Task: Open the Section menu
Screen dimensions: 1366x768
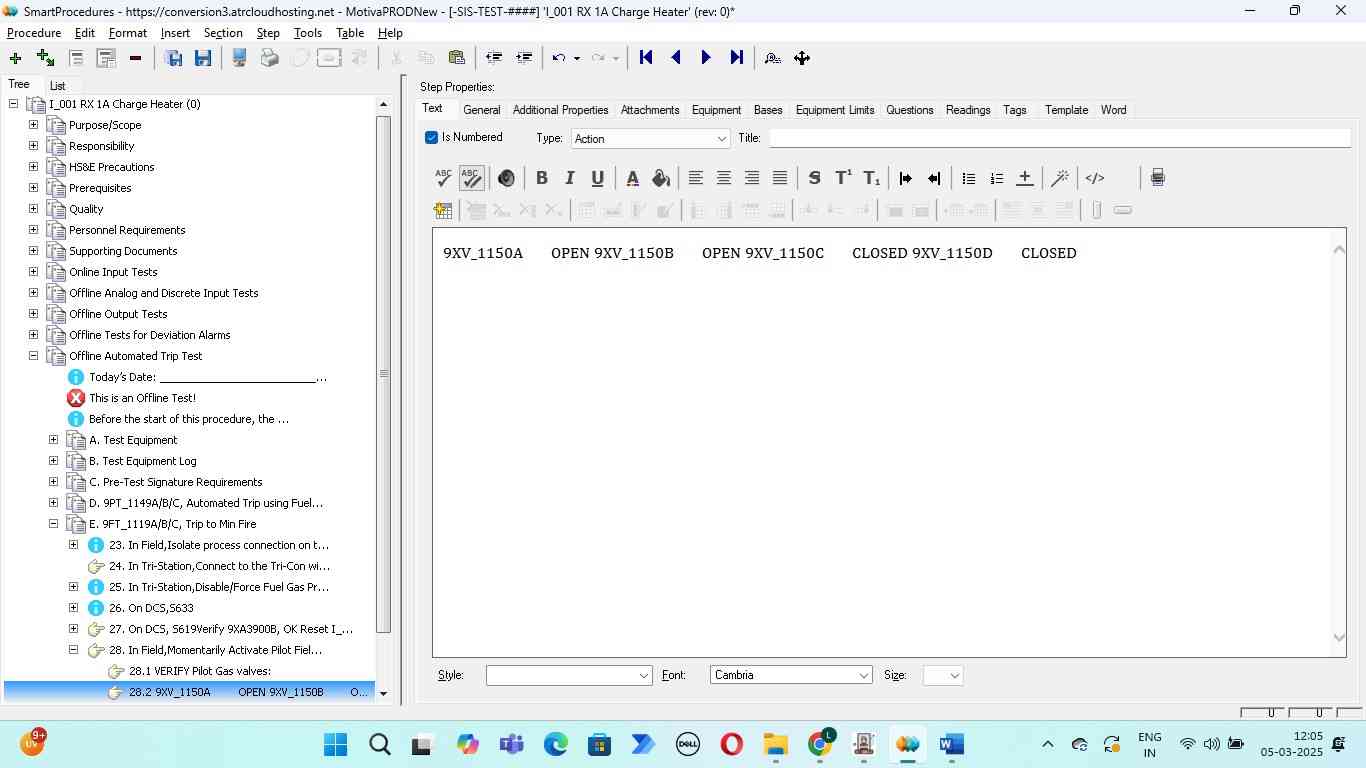Action: (x=223, y=33)
